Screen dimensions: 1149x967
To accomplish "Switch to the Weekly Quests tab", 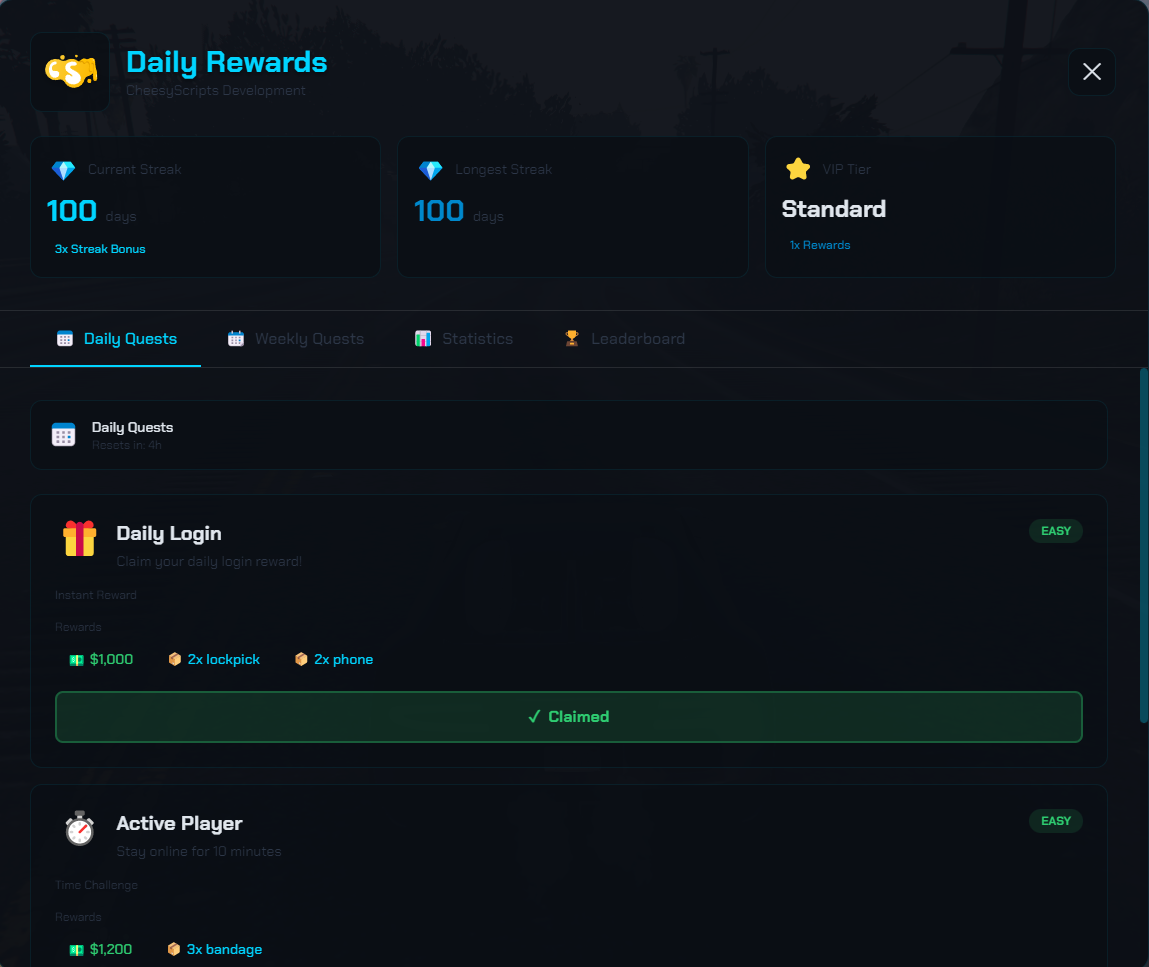I will pos(296,338).
